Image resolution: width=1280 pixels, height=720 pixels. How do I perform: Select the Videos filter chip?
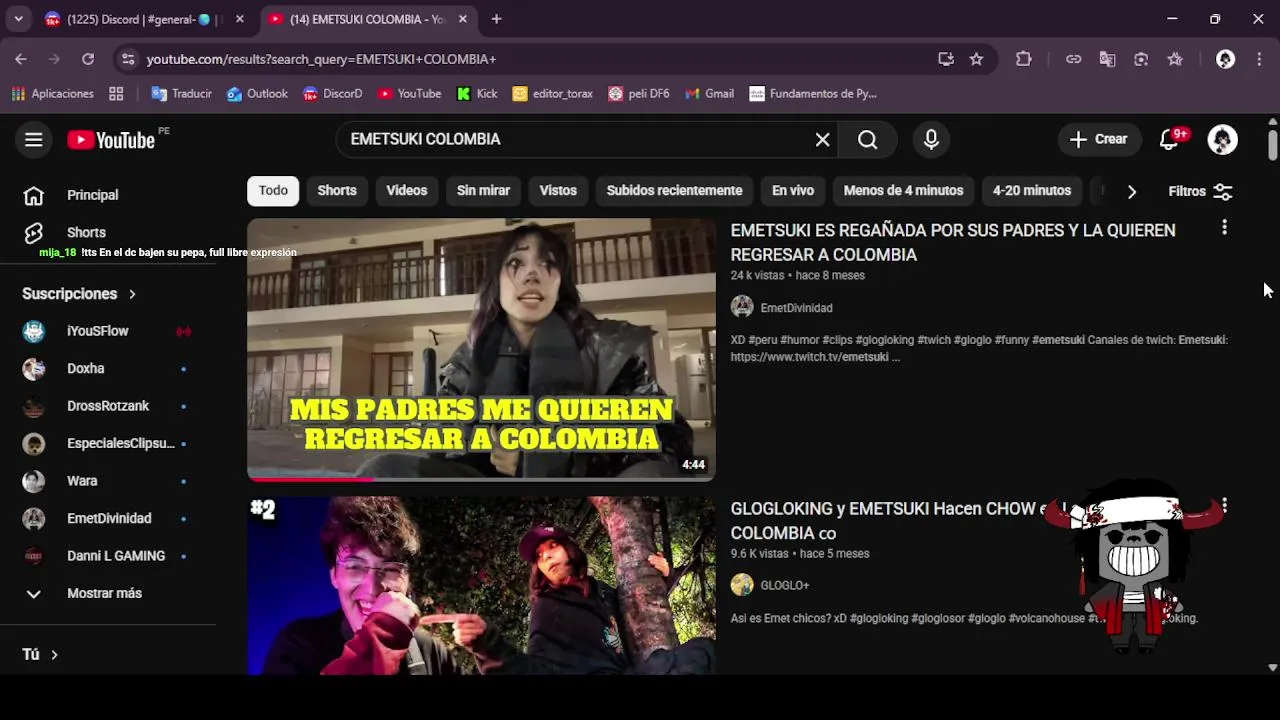(407, 191)
